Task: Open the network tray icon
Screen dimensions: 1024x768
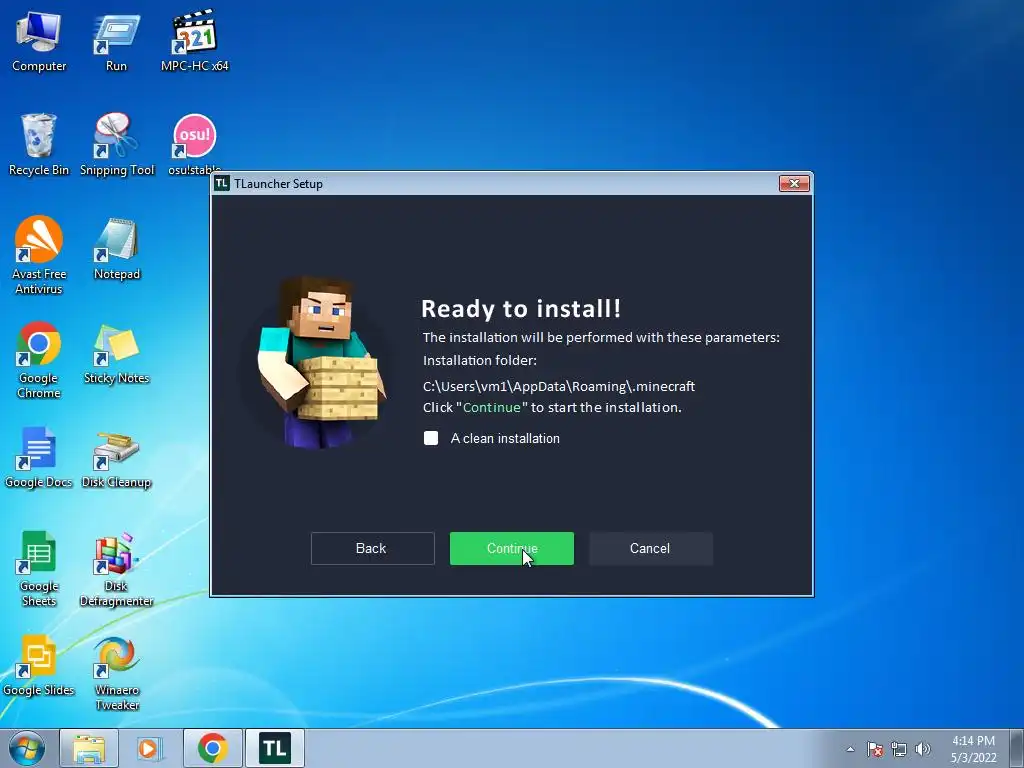Action: tap(899, 749)
